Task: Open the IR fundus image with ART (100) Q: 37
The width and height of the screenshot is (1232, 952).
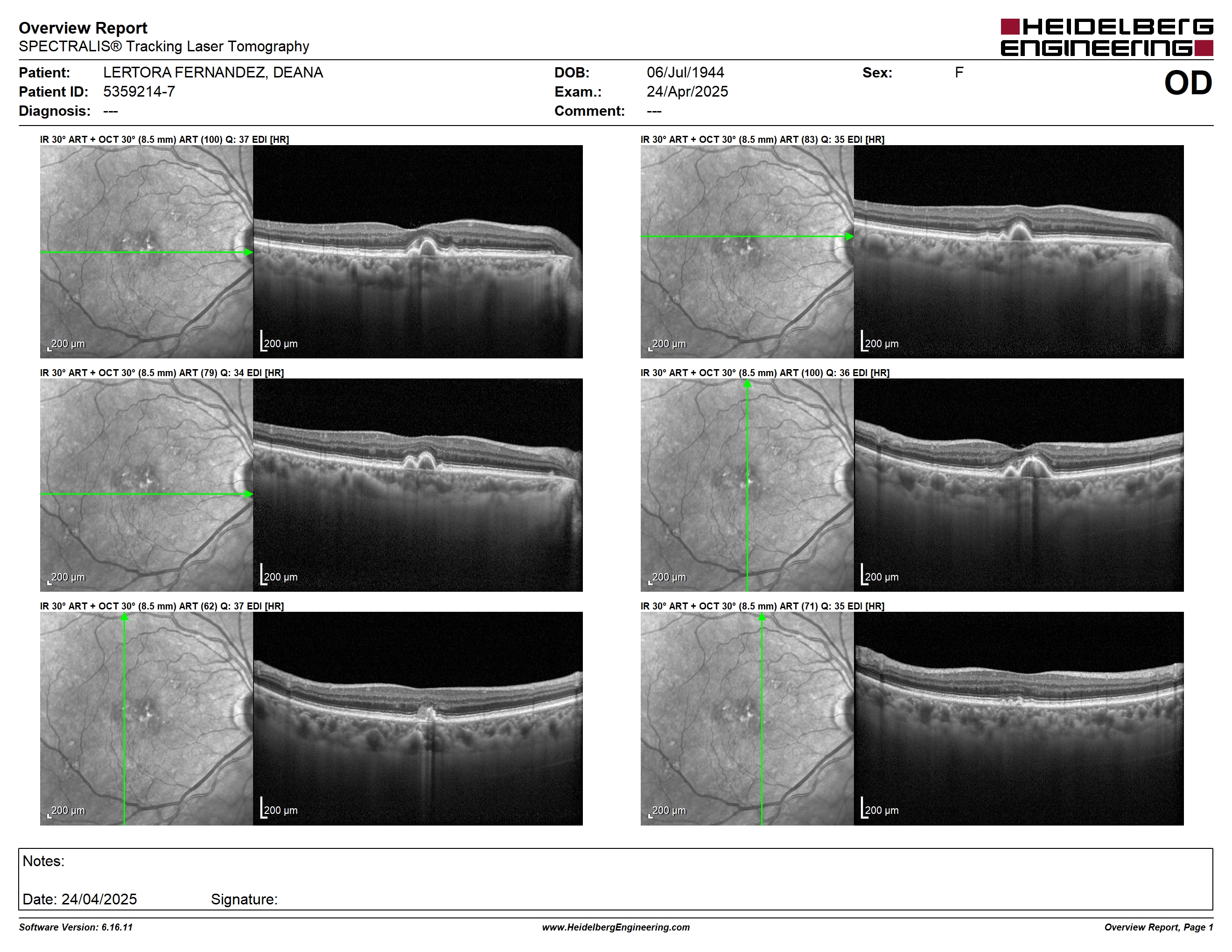Action: point(146,252)
